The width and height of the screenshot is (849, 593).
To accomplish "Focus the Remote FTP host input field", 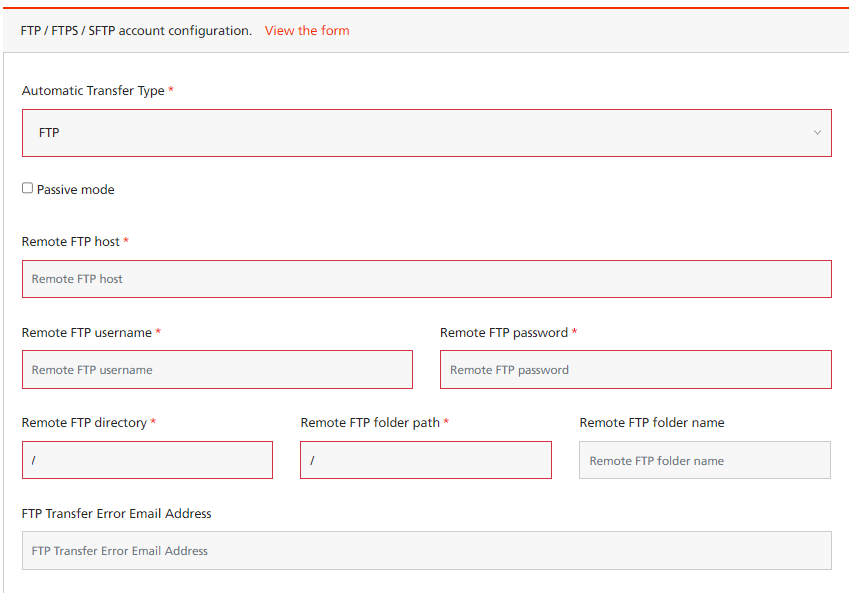I will pyautogui.click(x=427, y=279).
